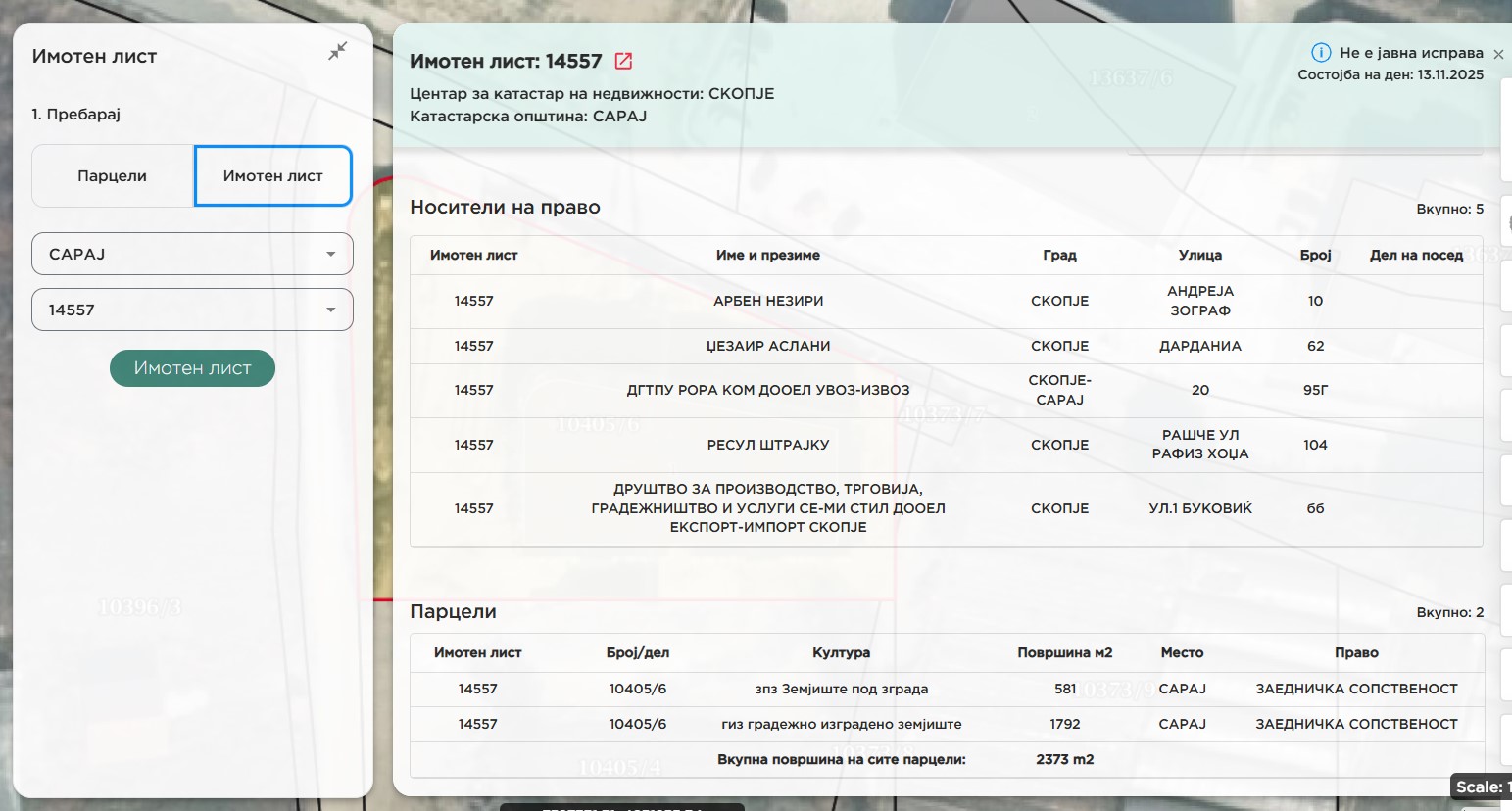
Task: Select the АРБЕН НЕЗИРИ owner row
Action: click(x=767, y=301)
